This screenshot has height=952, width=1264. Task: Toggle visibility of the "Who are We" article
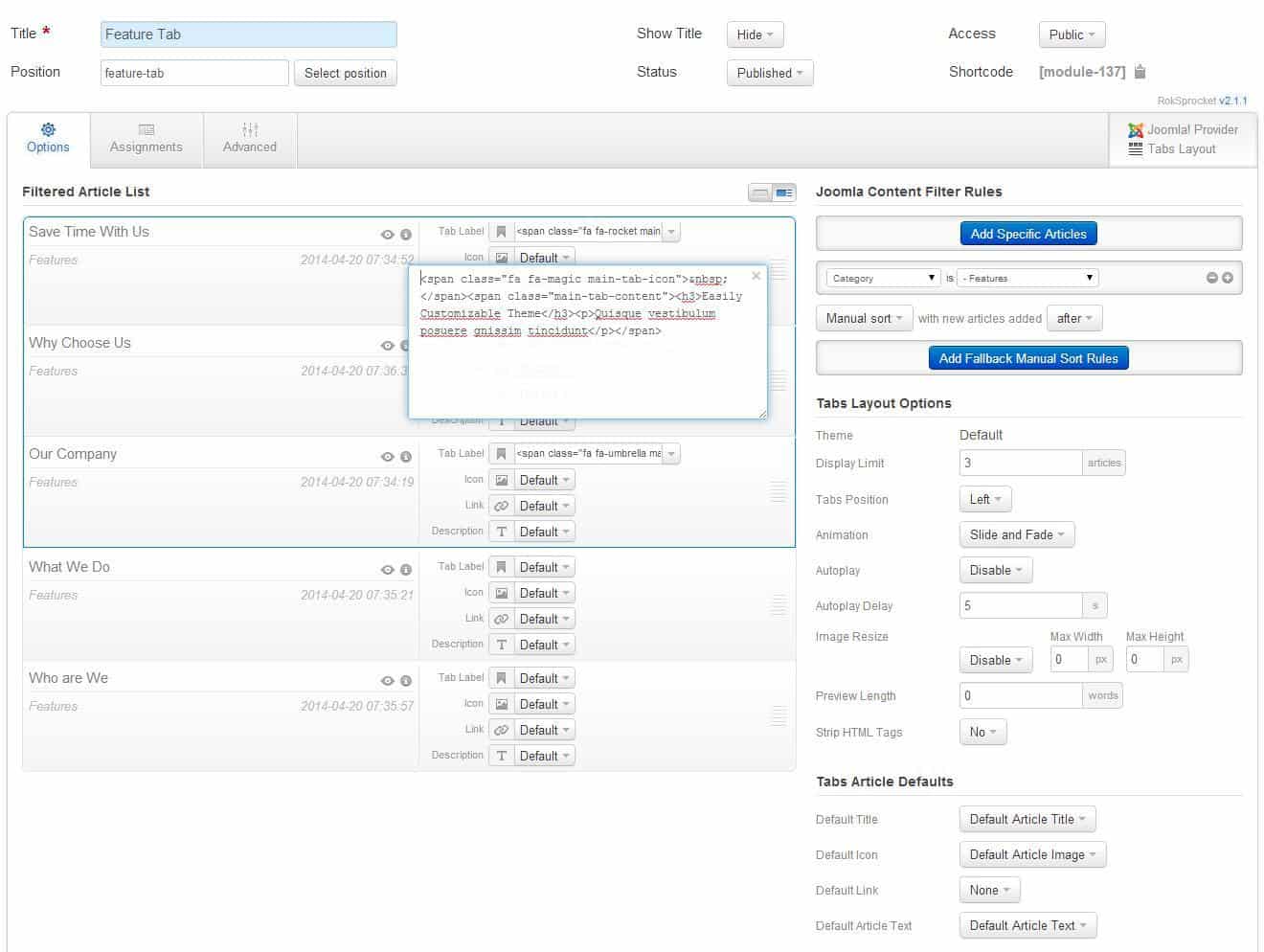(387, 679)
